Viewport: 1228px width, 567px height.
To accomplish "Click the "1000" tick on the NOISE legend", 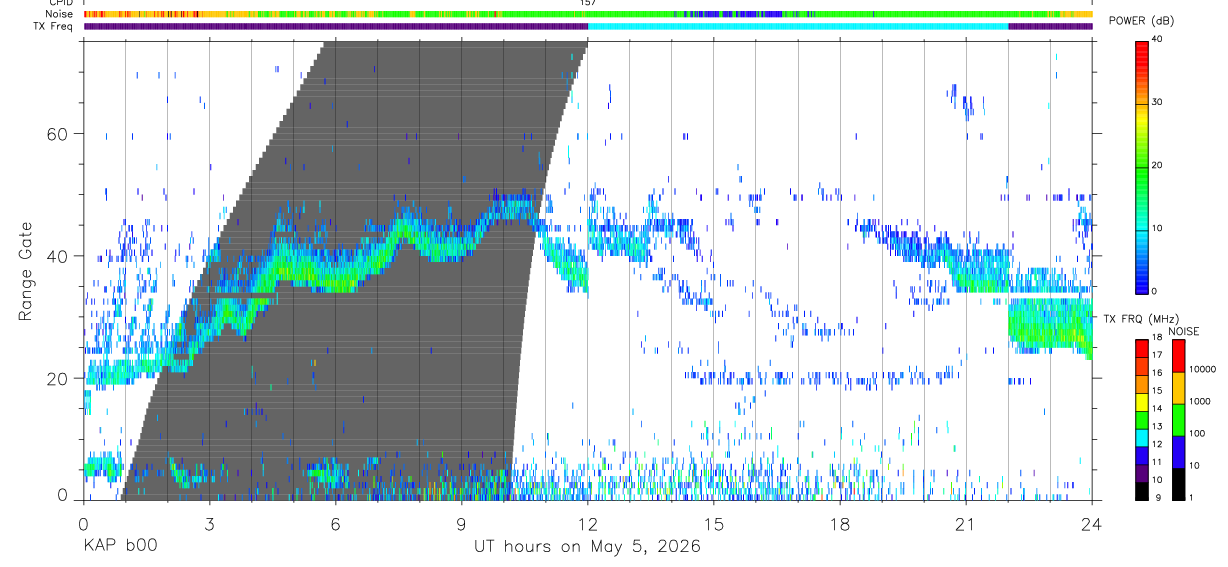I will click(1199, 401).
